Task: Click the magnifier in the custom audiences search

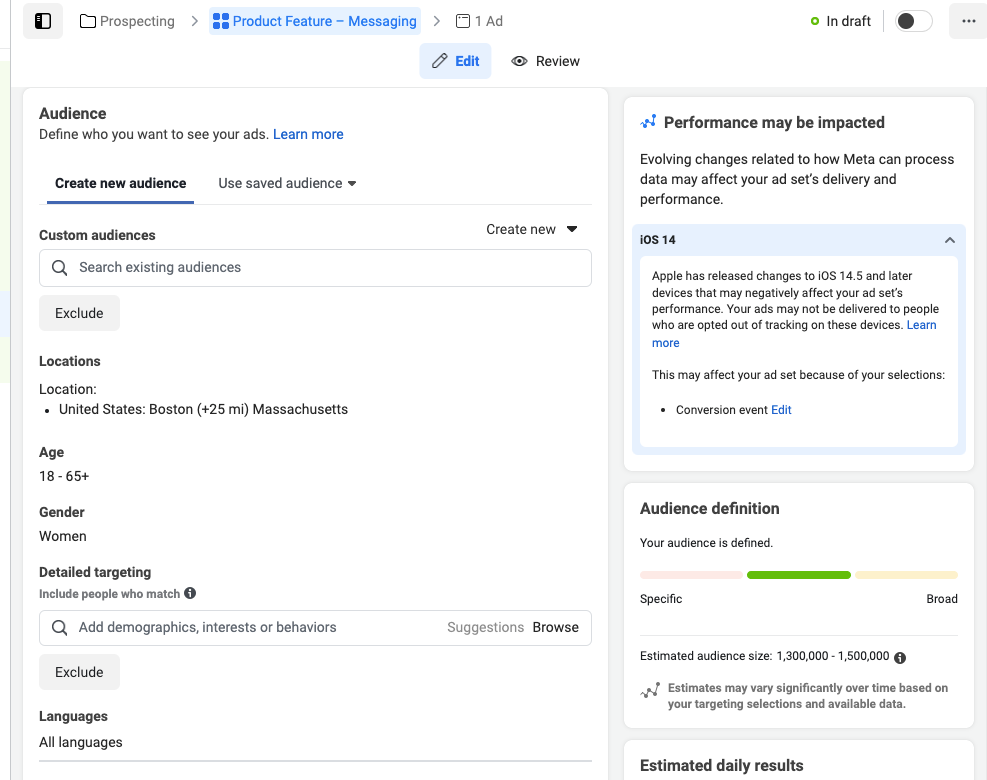Action: click(x=59, y=267)
